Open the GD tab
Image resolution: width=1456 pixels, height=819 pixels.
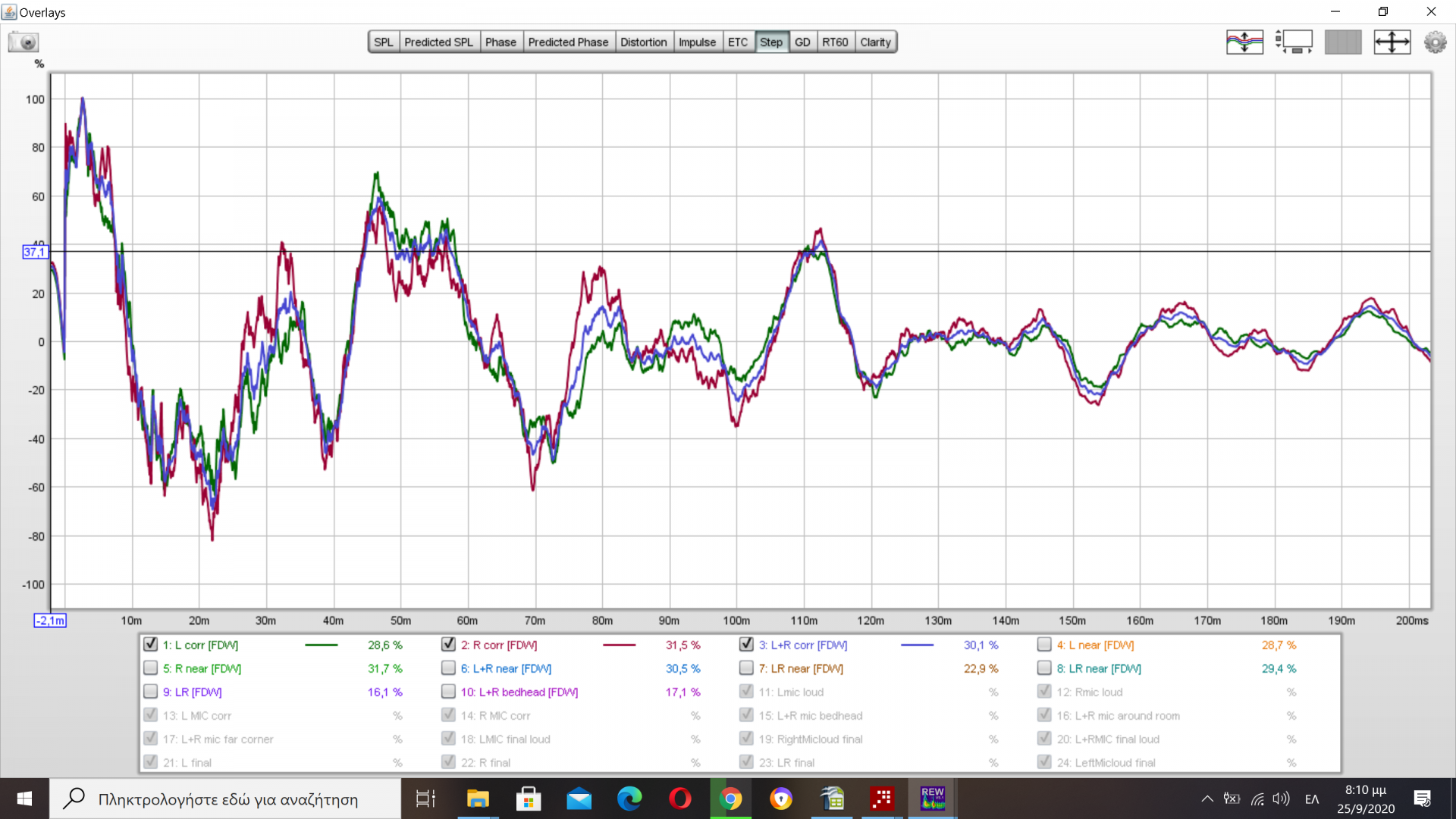click(802, 42)
